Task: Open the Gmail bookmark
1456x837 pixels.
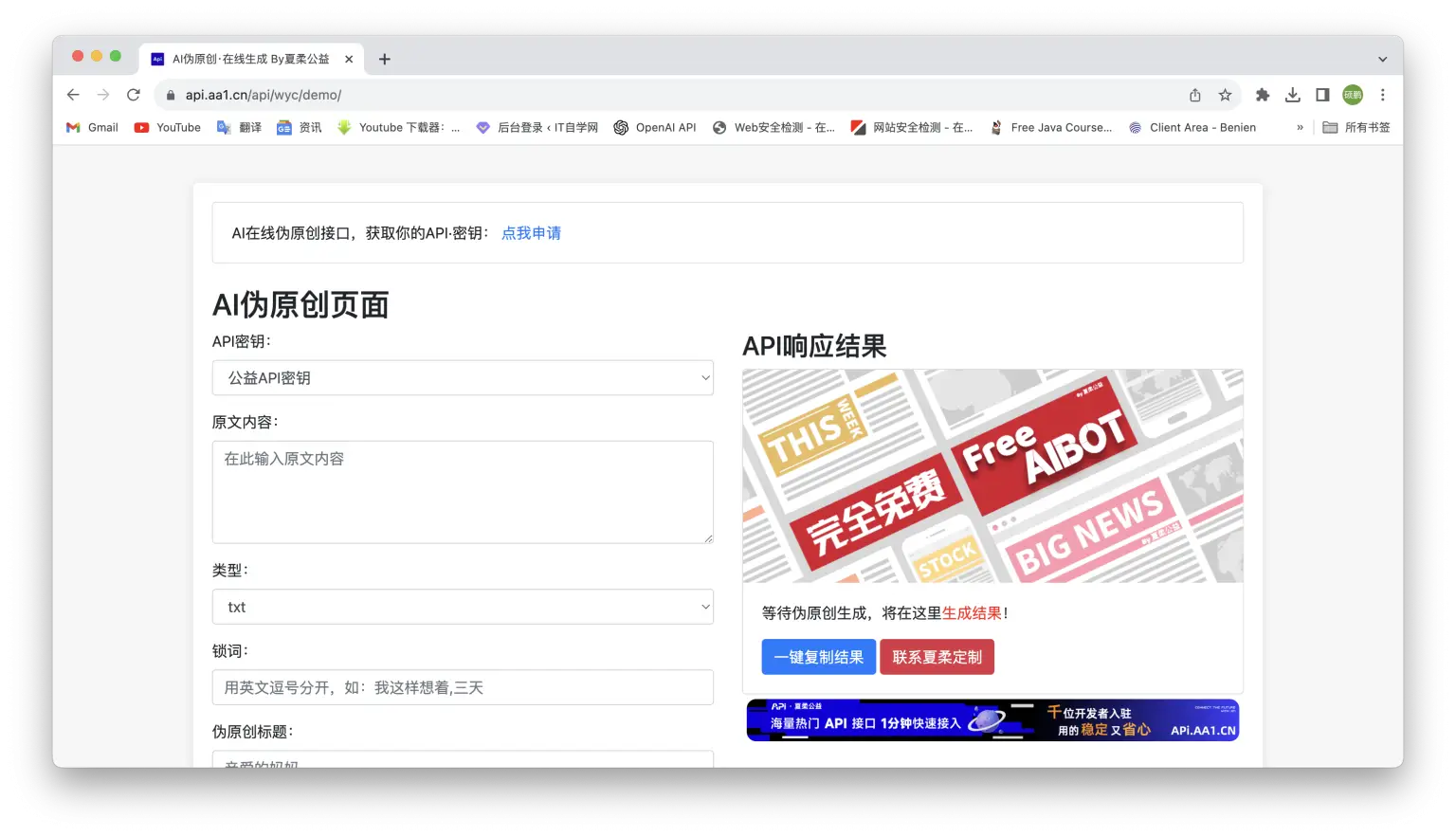Action: coord(92,127)
